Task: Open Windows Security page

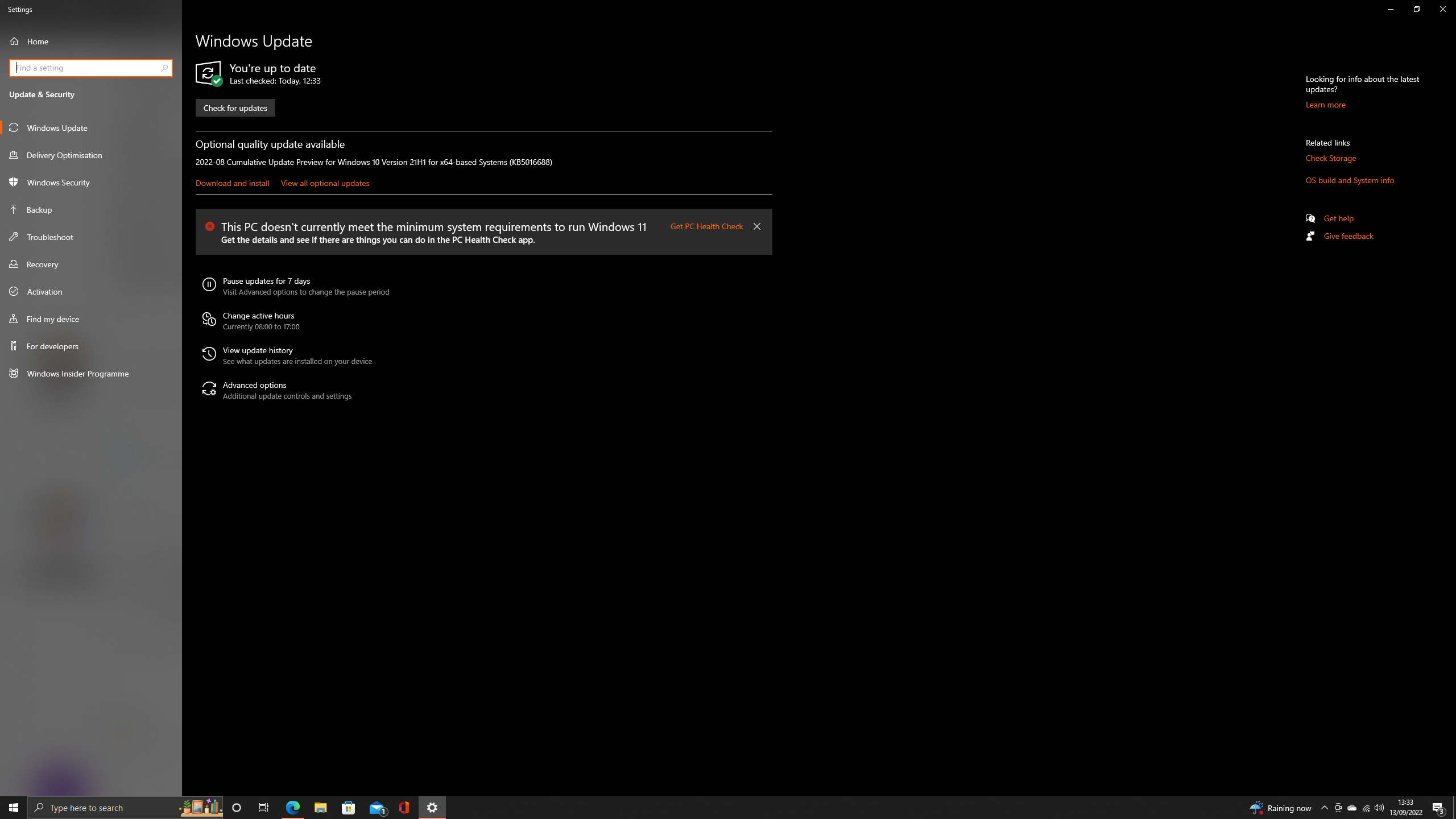Action: point(91,182)
